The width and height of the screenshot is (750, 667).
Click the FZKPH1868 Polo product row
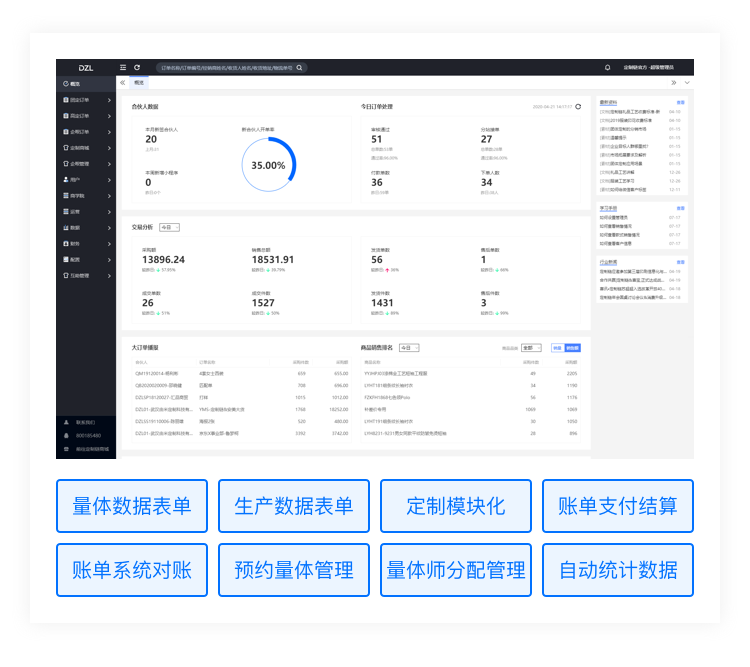(471, 398)
